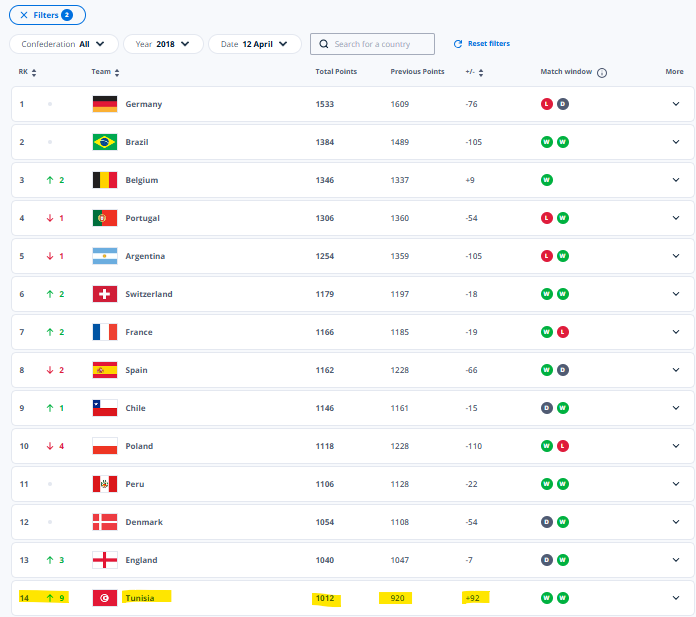The image size is (696, 617).
Task: Close the Filters panel button
Action: click(47, 15)
